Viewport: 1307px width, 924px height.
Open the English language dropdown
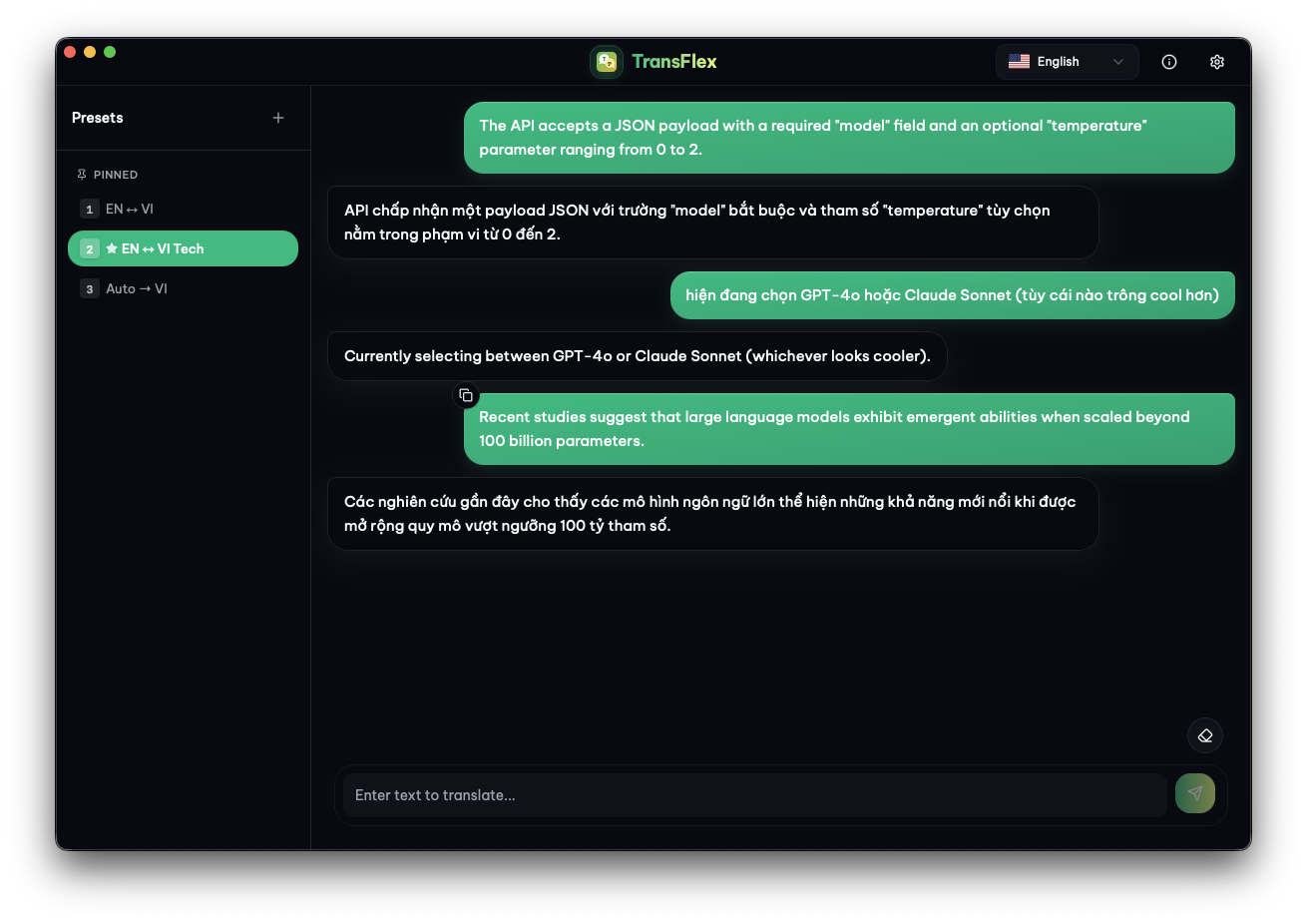(1067, 62)
